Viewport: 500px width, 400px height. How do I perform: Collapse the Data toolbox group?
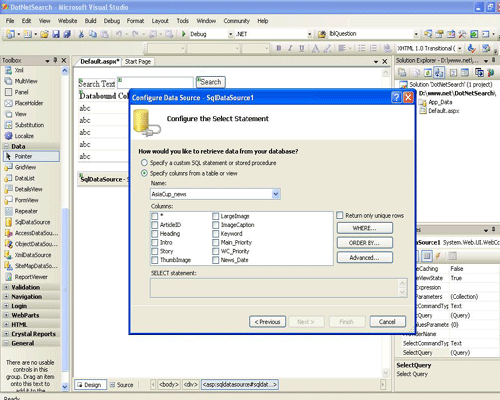click(6, 146)
